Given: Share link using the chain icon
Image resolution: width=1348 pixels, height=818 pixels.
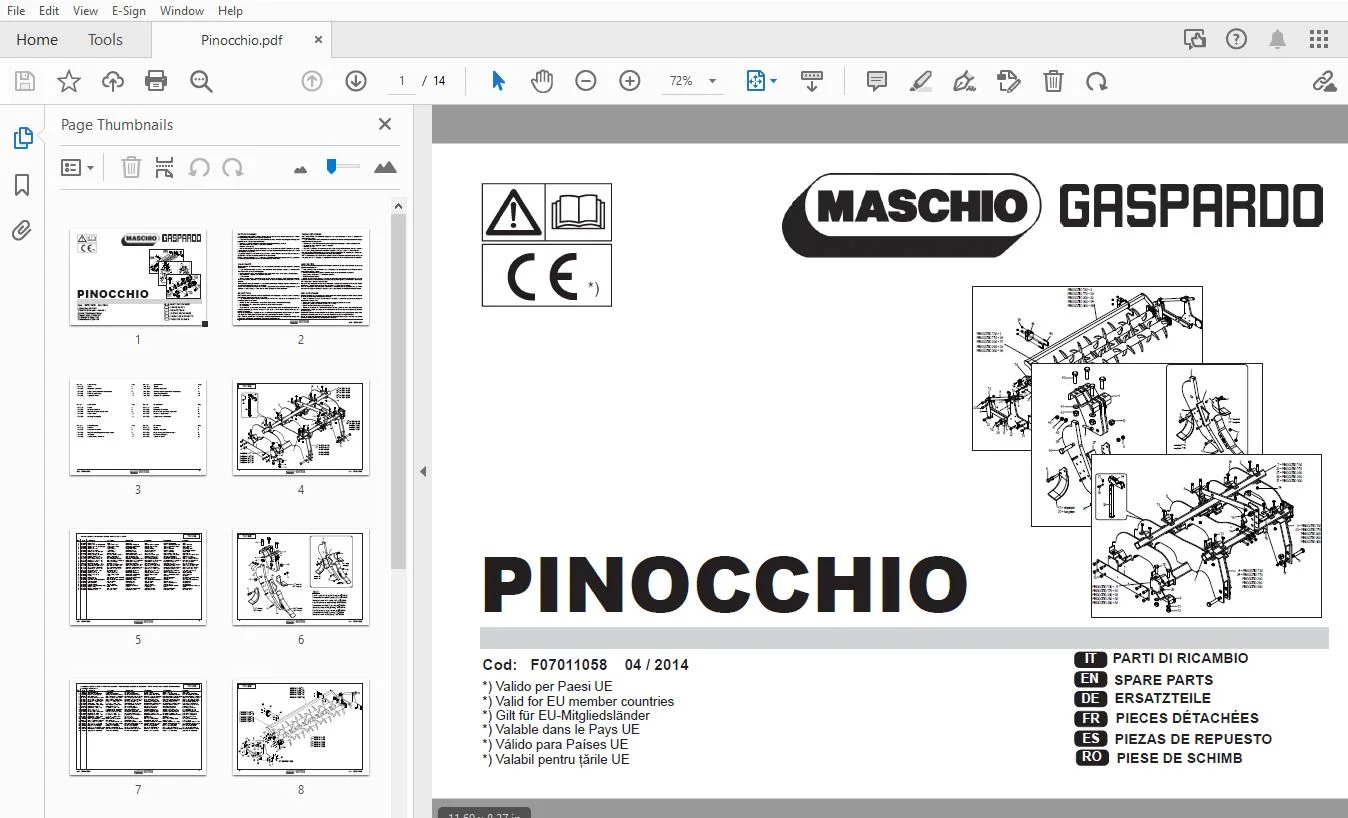Looking at the screenshot, I should click(x=1324, y=81).
